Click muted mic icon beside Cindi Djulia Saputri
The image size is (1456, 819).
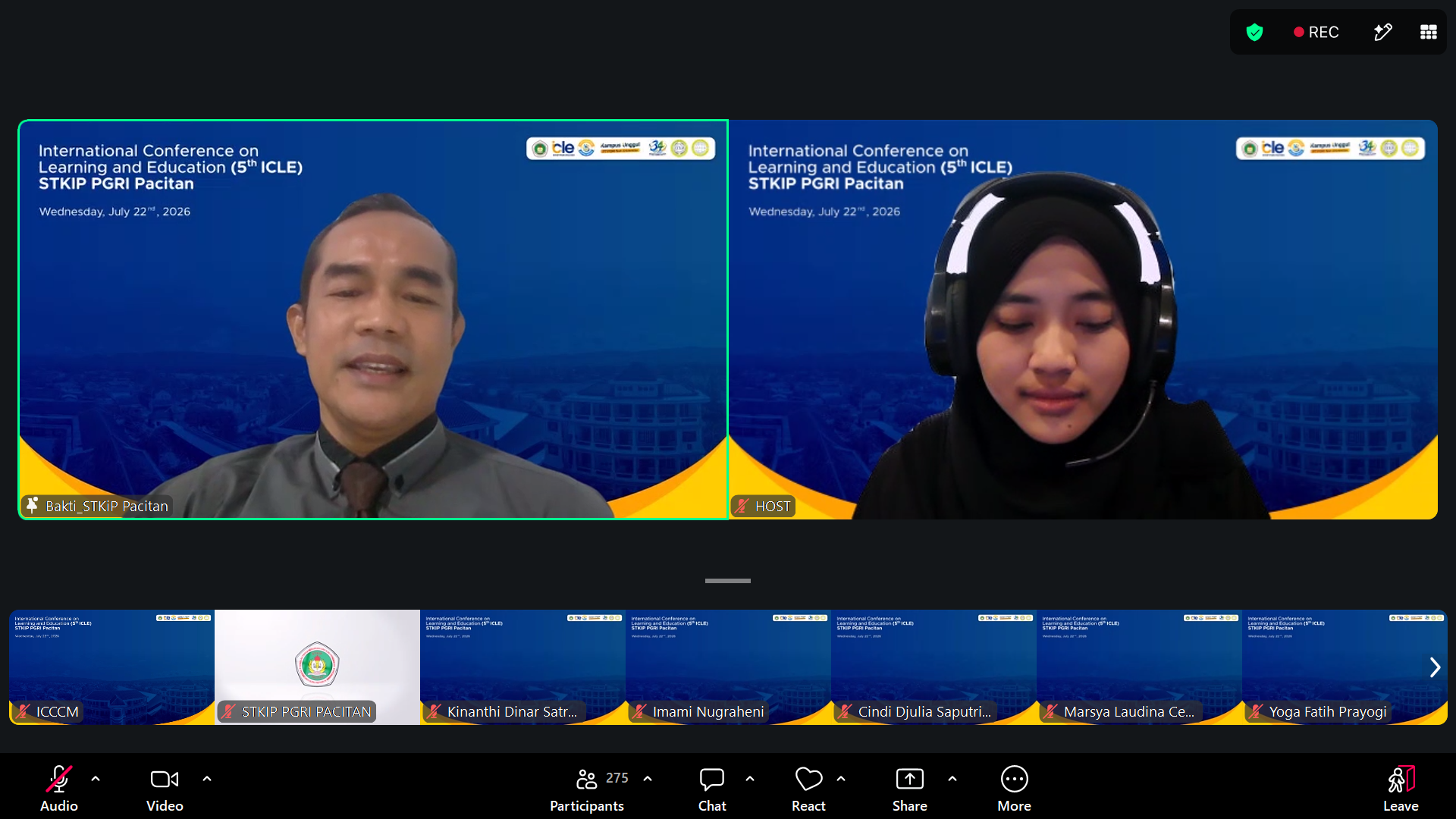coord(846,711)
